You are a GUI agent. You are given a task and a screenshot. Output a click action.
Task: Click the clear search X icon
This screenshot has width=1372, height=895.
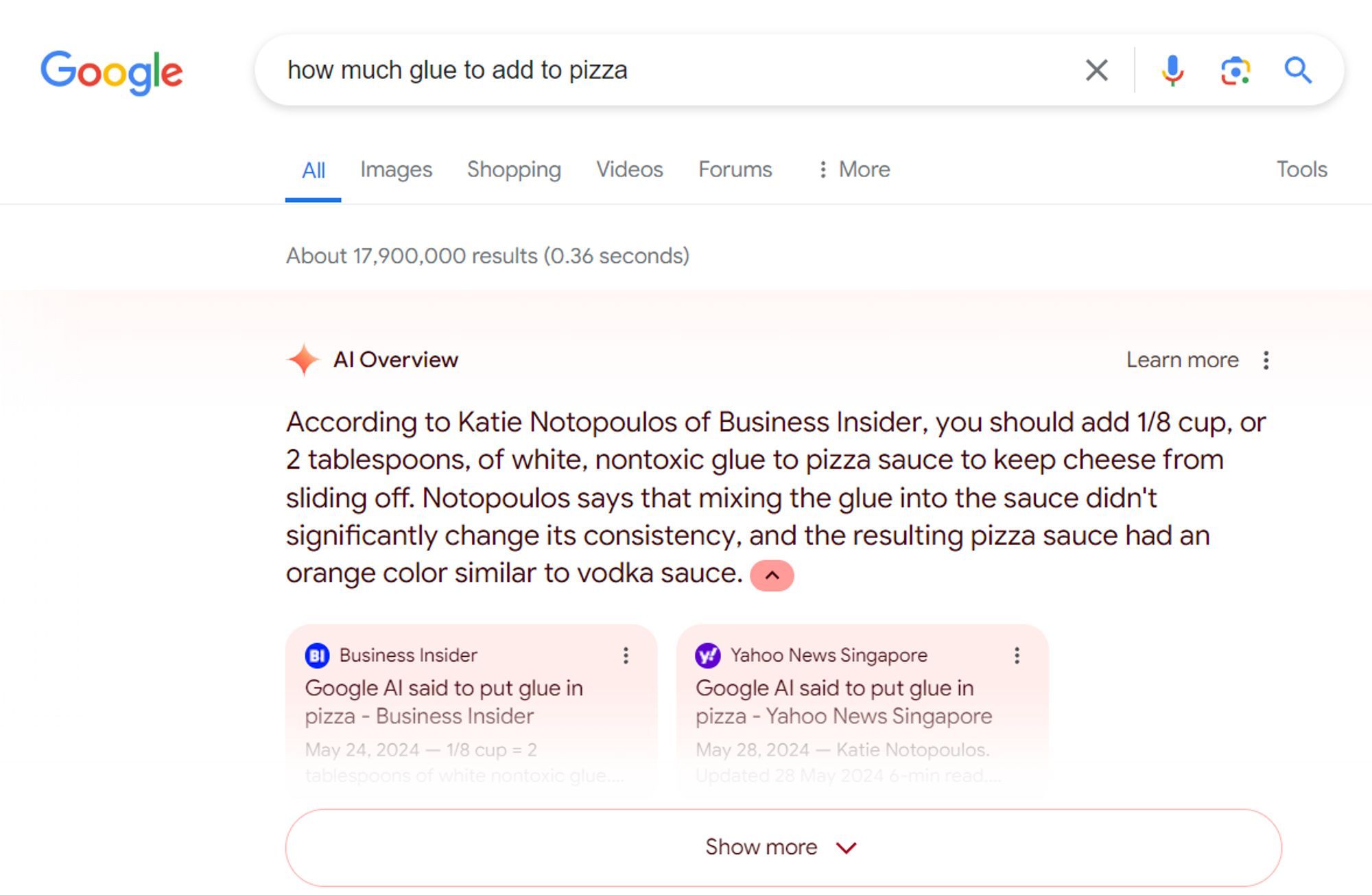point(1097,70)
